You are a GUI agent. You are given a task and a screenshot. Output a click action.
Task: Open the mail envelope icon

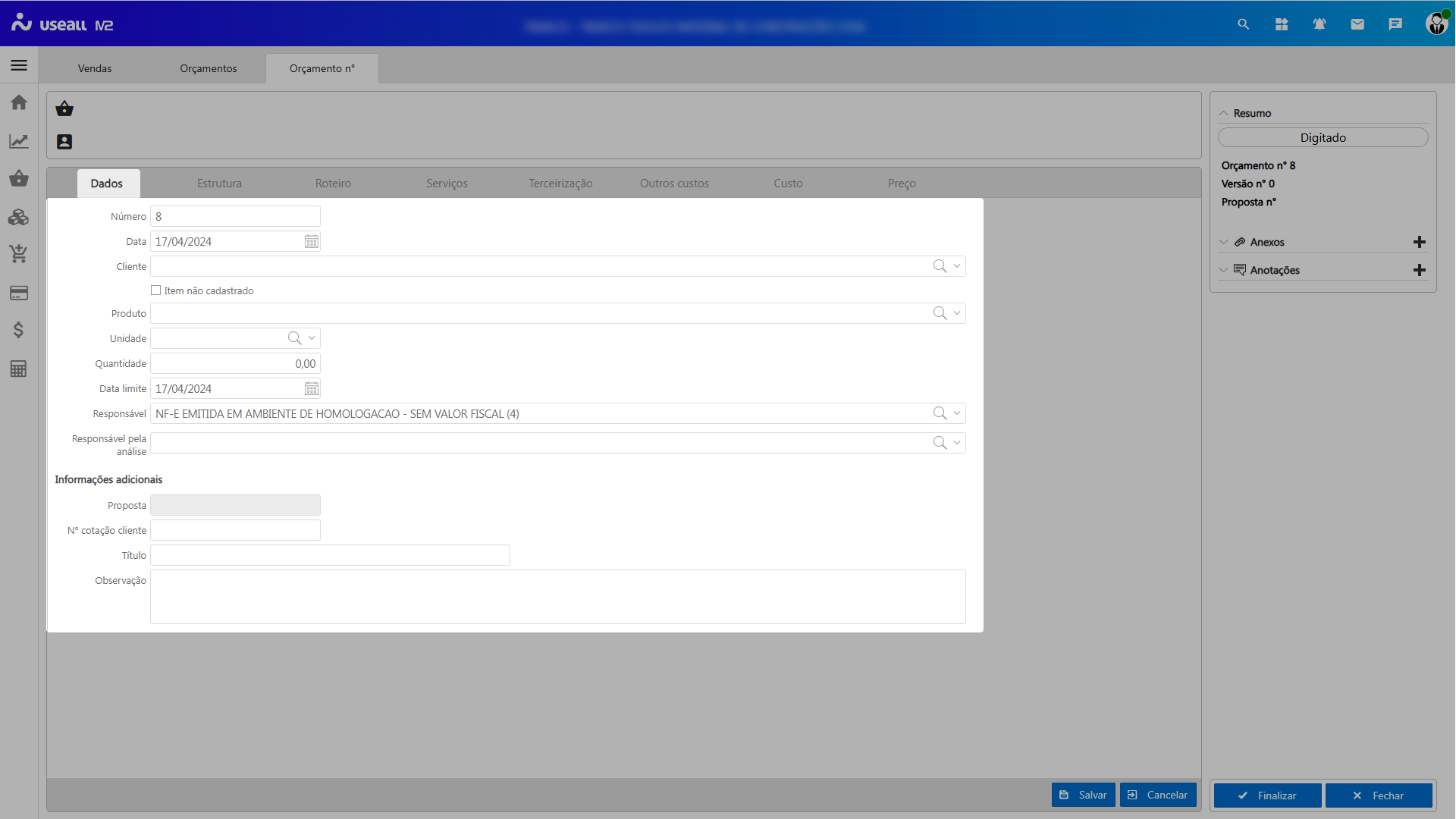click(x=1357, y=24)
